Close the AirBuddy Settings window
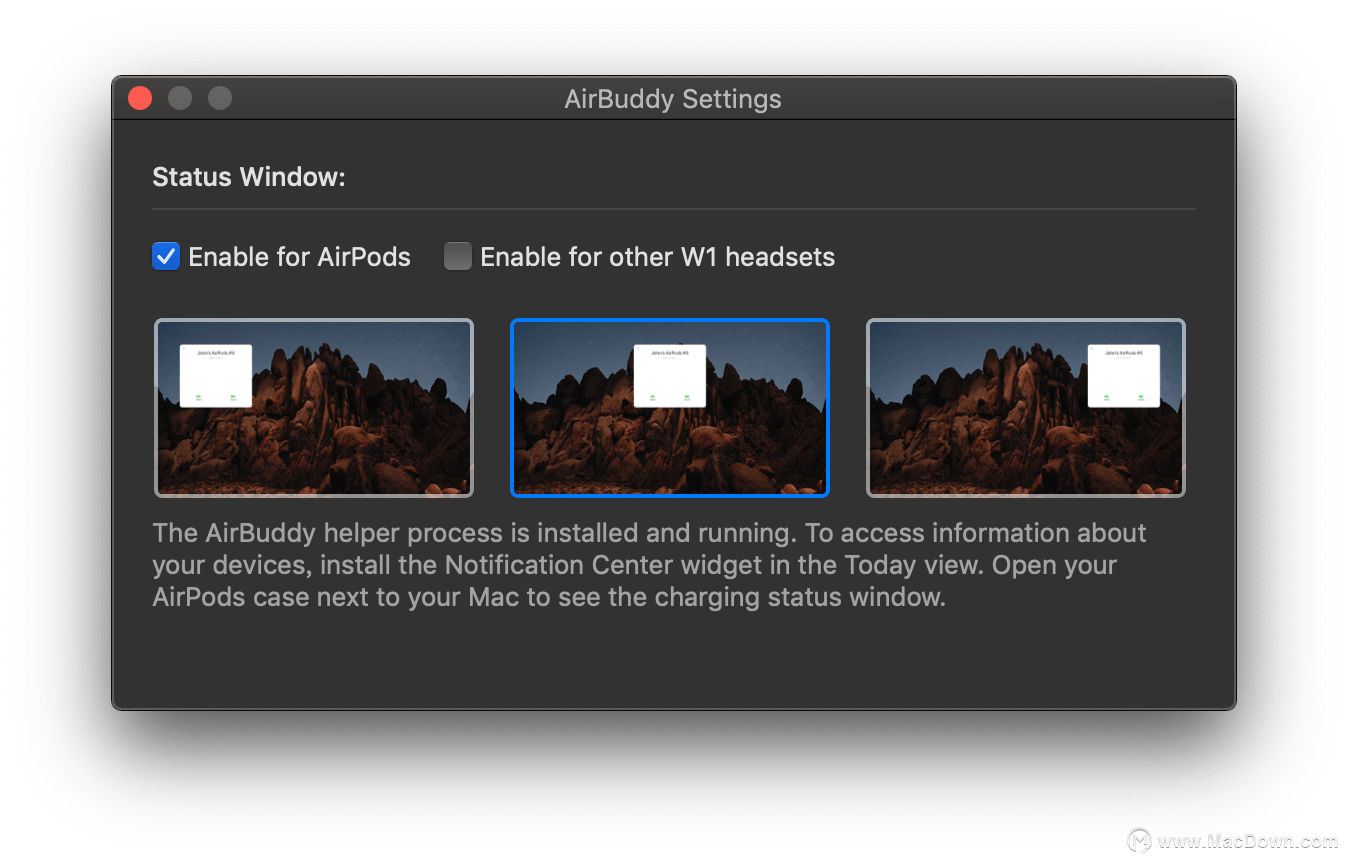The width and height of the screenshot is (1348, 858). pyautogui.click(x=140, y=98)
